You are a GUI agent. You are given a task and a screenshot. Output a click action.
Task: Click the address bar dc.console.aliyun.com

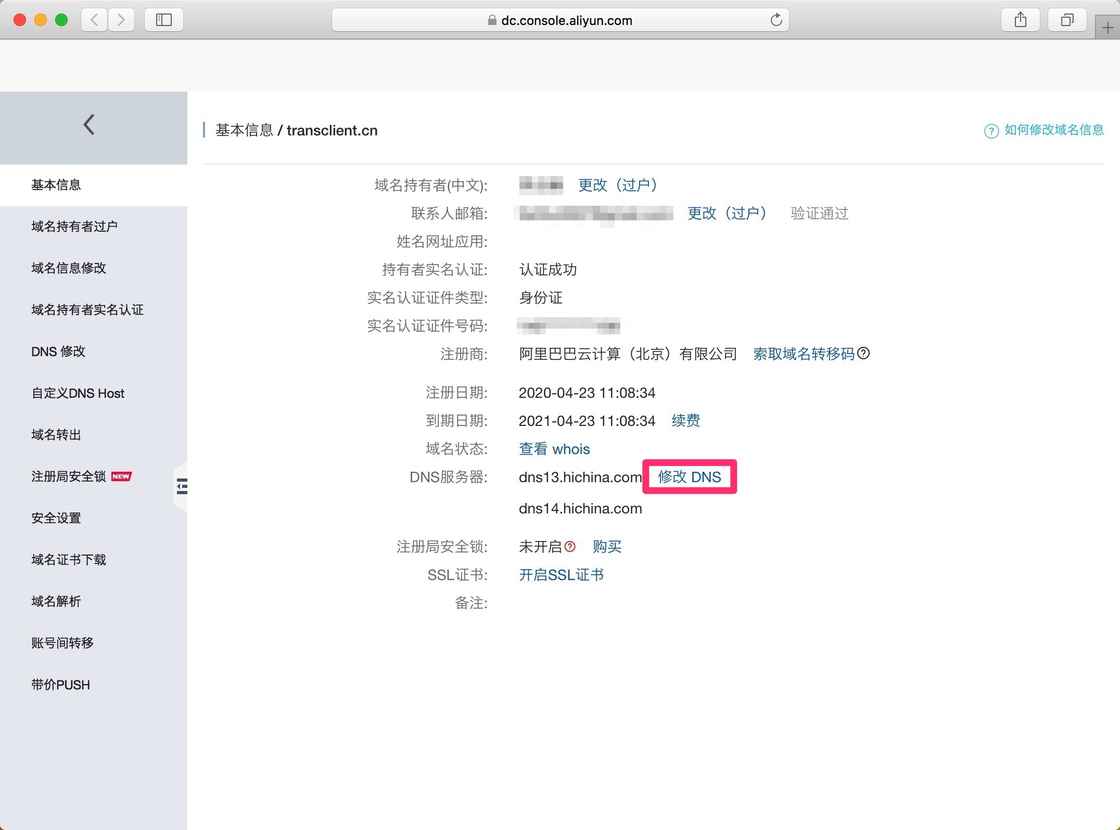coord(560,20)
